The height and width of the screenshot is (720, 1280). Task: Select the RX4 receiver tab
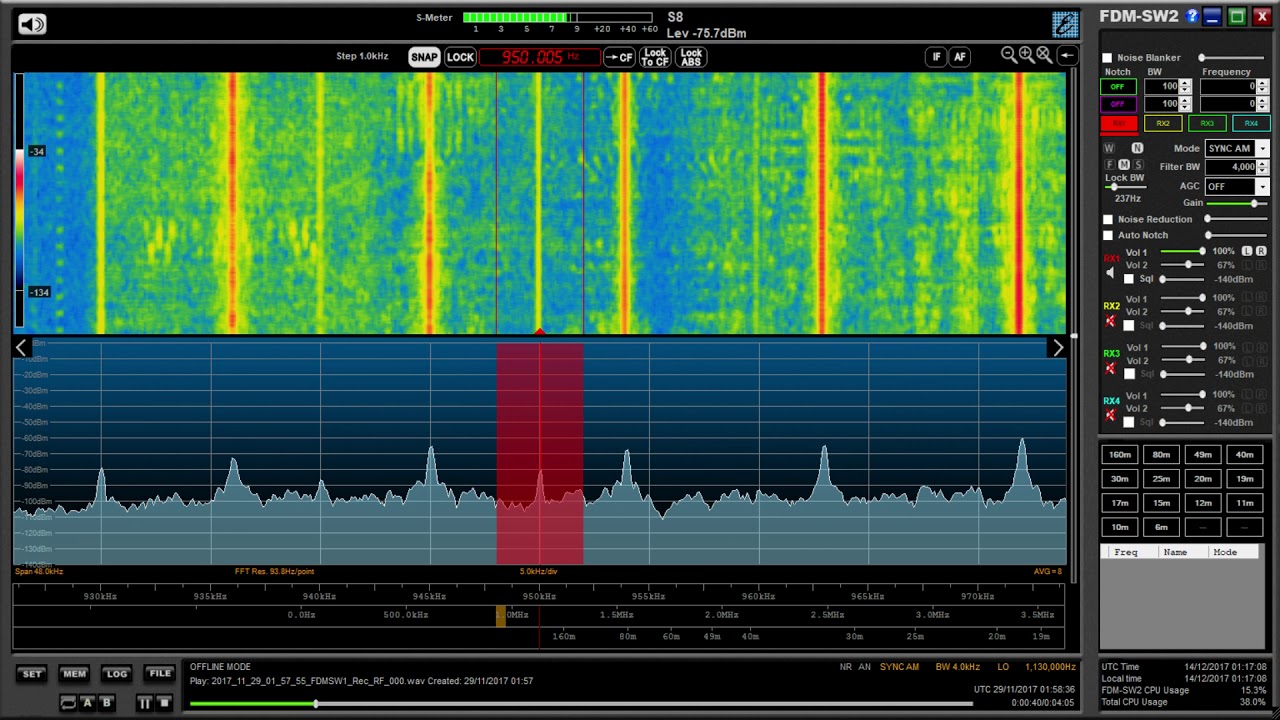1250,124
